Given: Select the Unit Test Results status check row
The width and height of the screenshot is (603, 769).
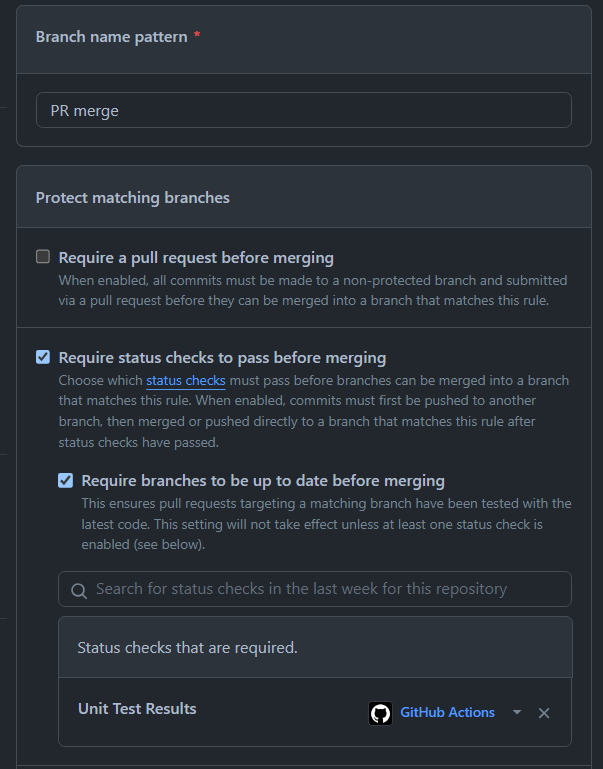Looking at the screenshot, I should 137,709.
